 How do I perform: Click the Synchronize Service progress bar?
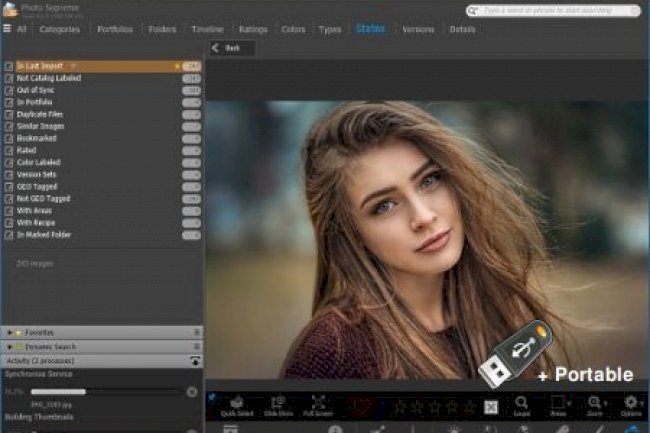pos(106,392)
